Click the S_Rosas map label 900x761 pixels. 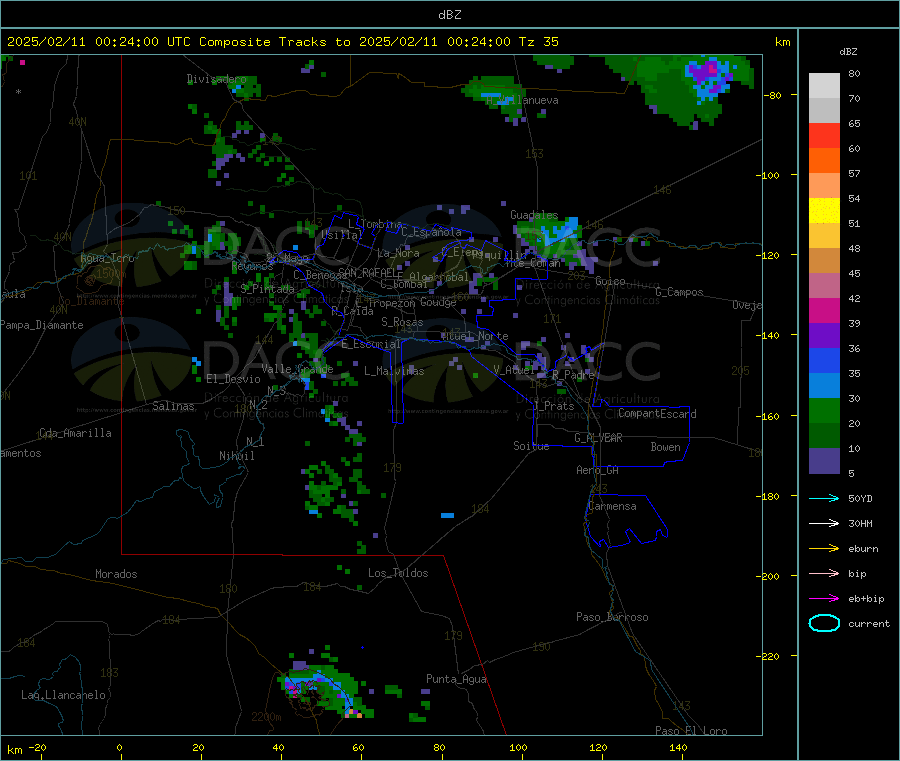pyautogui.click(x=402, y=322)
